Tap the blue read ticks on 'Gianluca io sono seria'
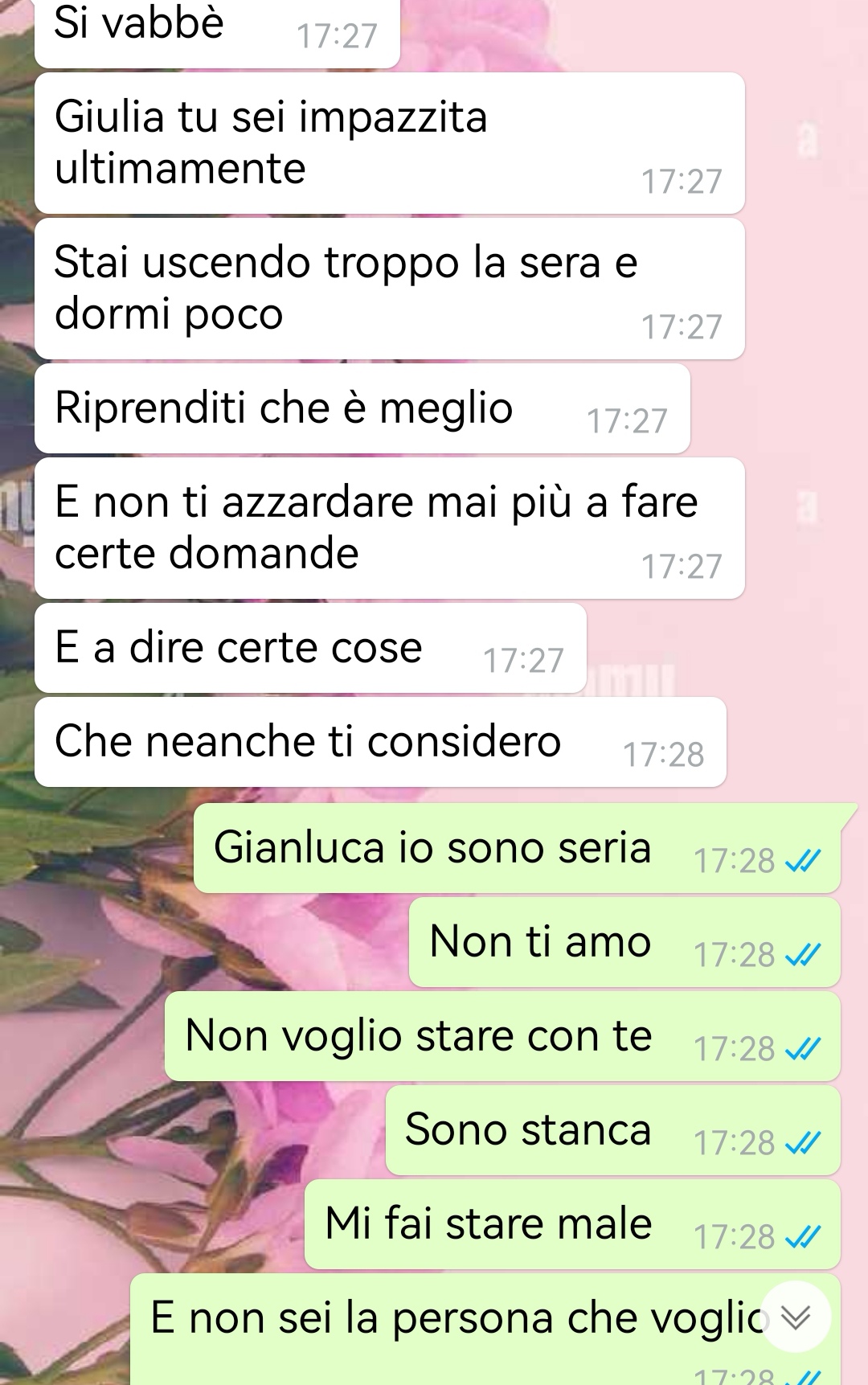This screenshot has width=868, height=1385. 803,862
